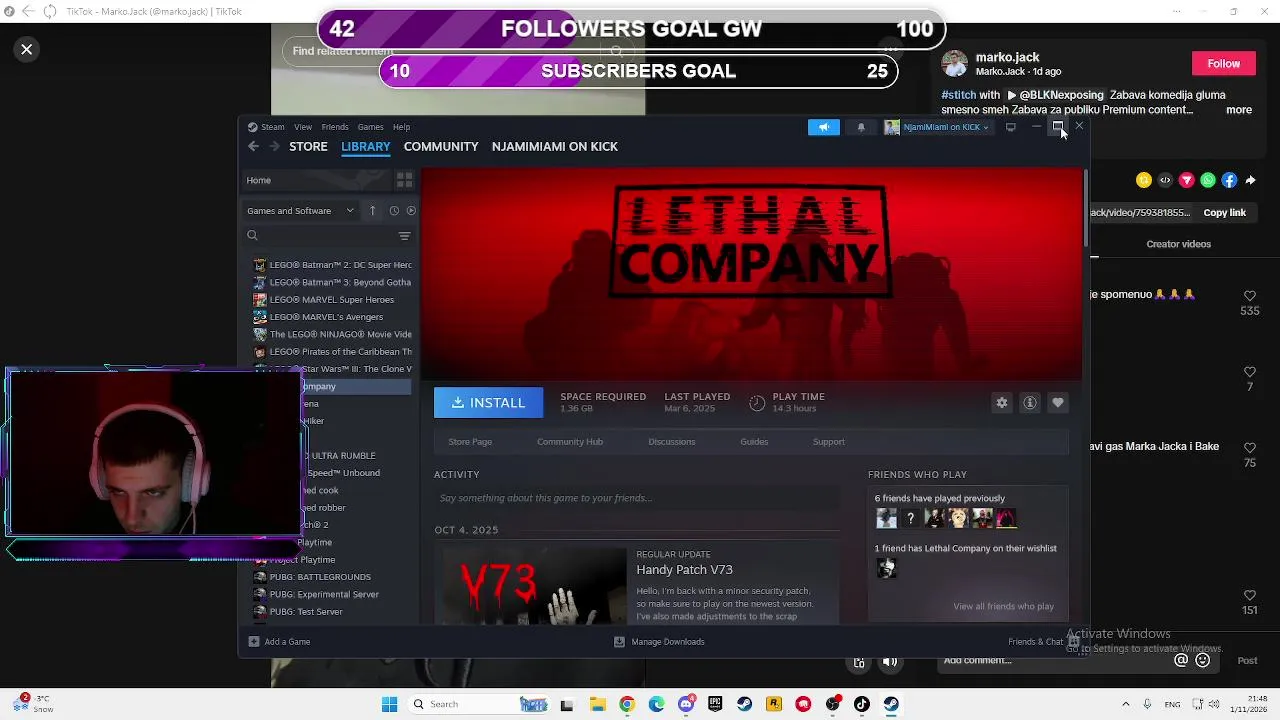Switch to the COMMUNITY tab
1280x720 pixels.
[441, 146]
